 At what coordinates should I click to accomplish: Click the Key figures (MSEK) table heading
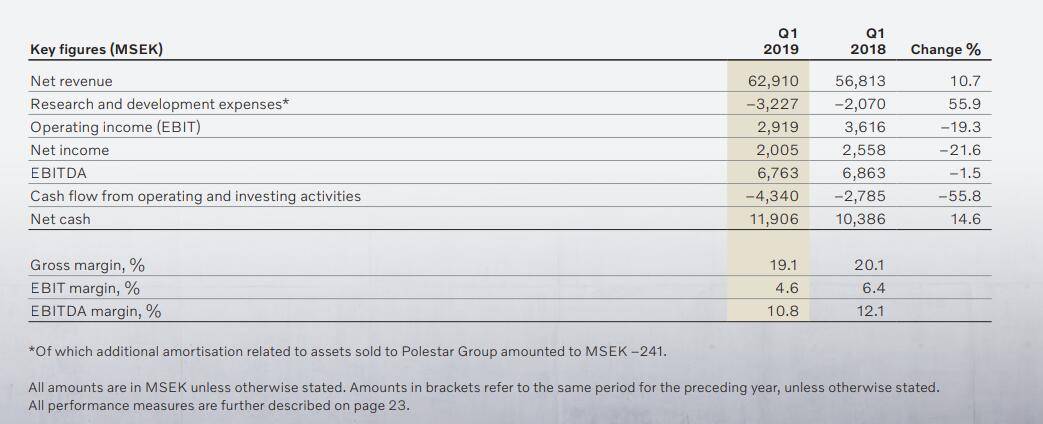pyautogui.click(x=96, y=49)
